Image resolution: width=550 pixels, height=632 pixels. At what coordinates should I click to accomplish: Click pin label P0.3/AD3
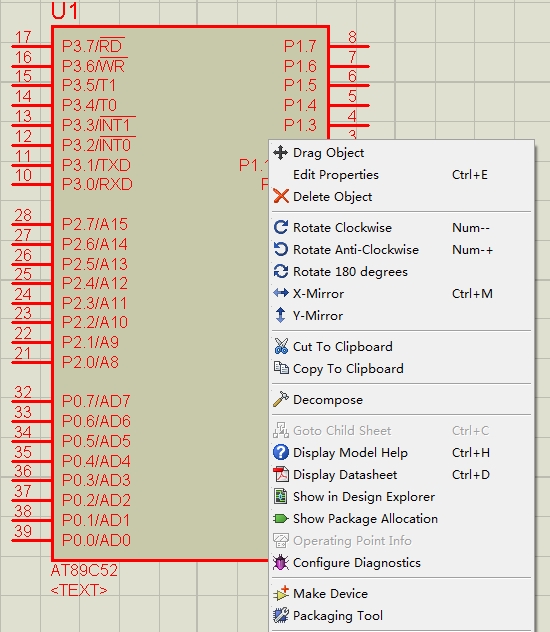[x=96, y=480]
